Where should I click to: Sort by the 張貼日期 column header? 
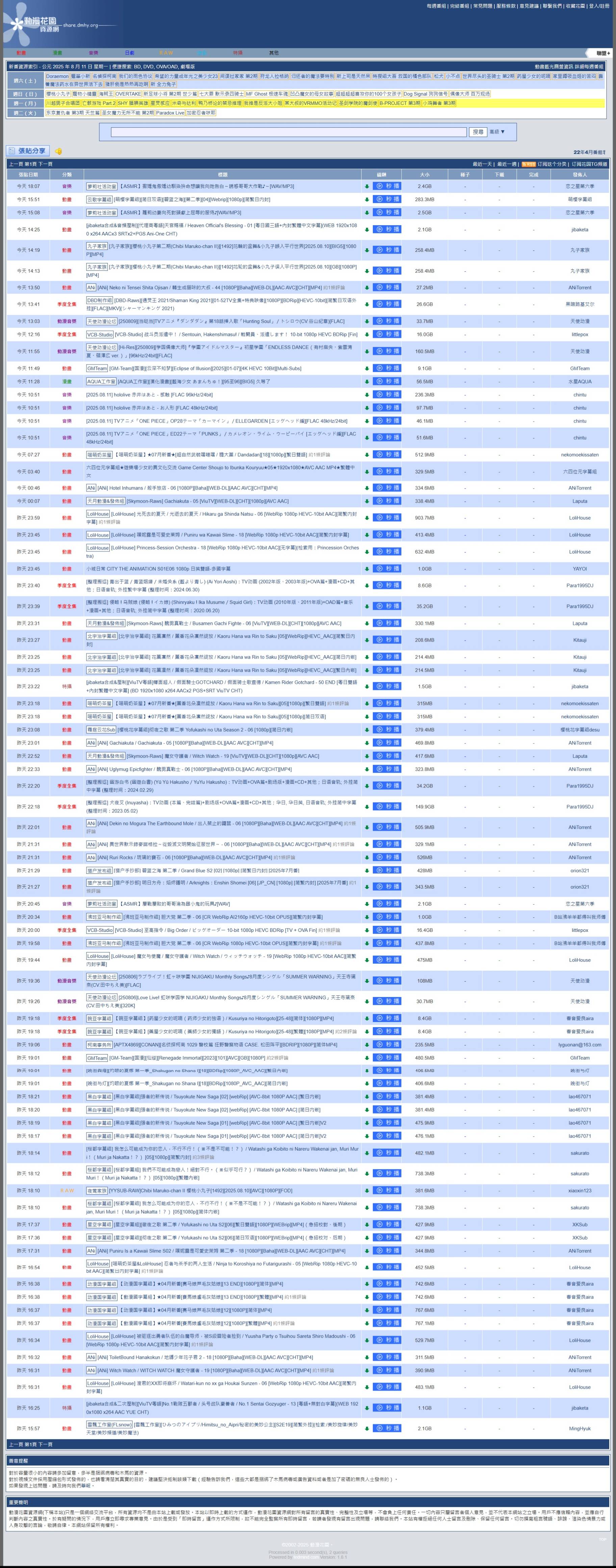click(x=28, y=175)
